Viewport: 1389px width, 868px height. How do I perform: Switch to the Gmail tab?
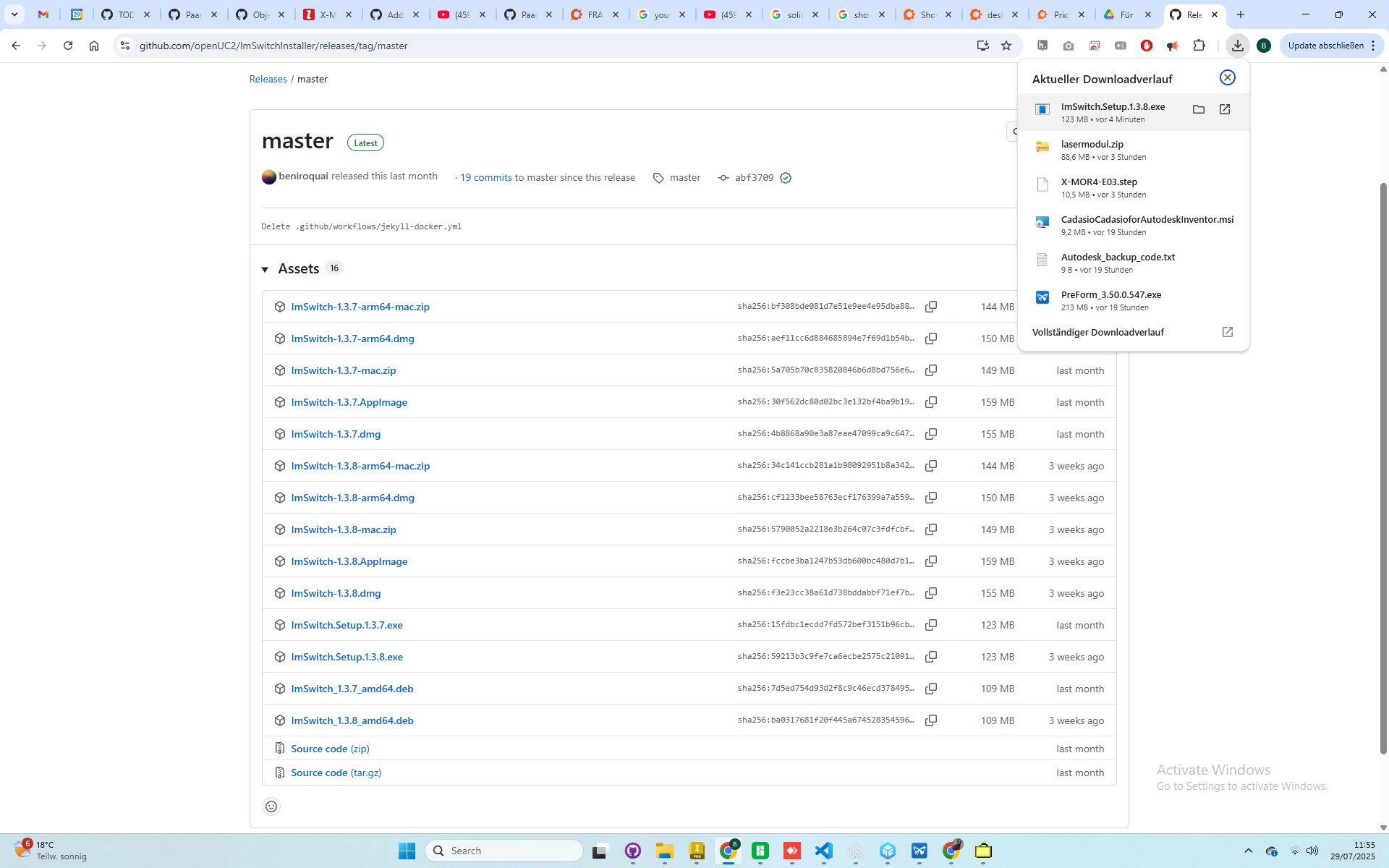pos(43,14)
